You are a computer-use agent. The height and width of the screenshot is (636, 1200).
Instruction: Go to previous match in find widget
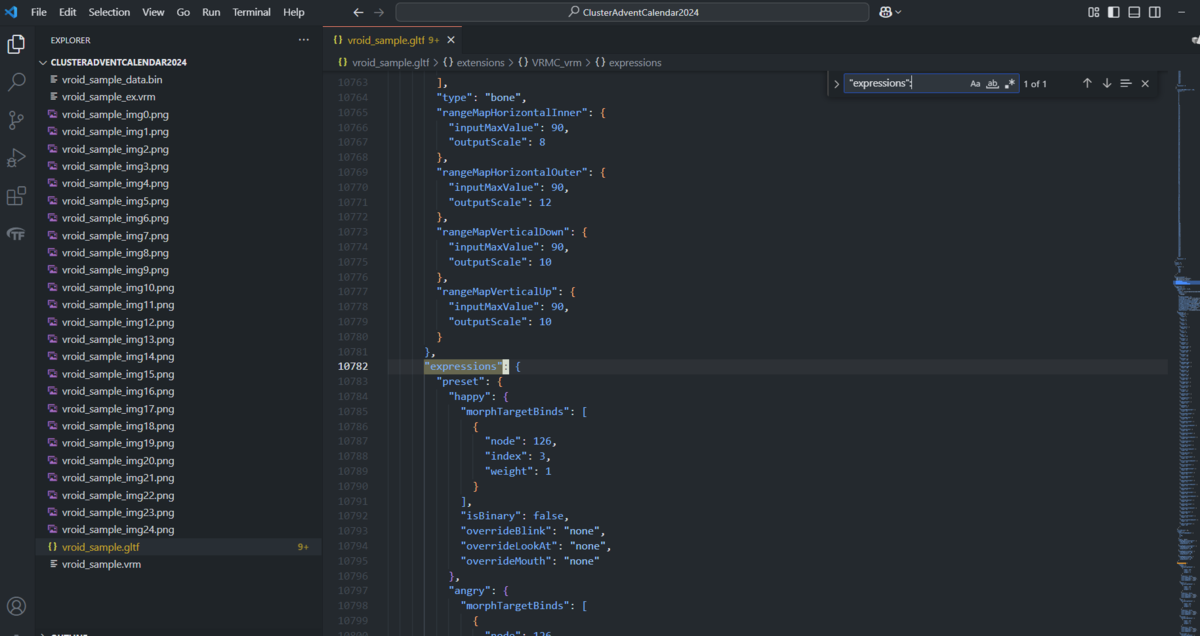[1087, 84]
